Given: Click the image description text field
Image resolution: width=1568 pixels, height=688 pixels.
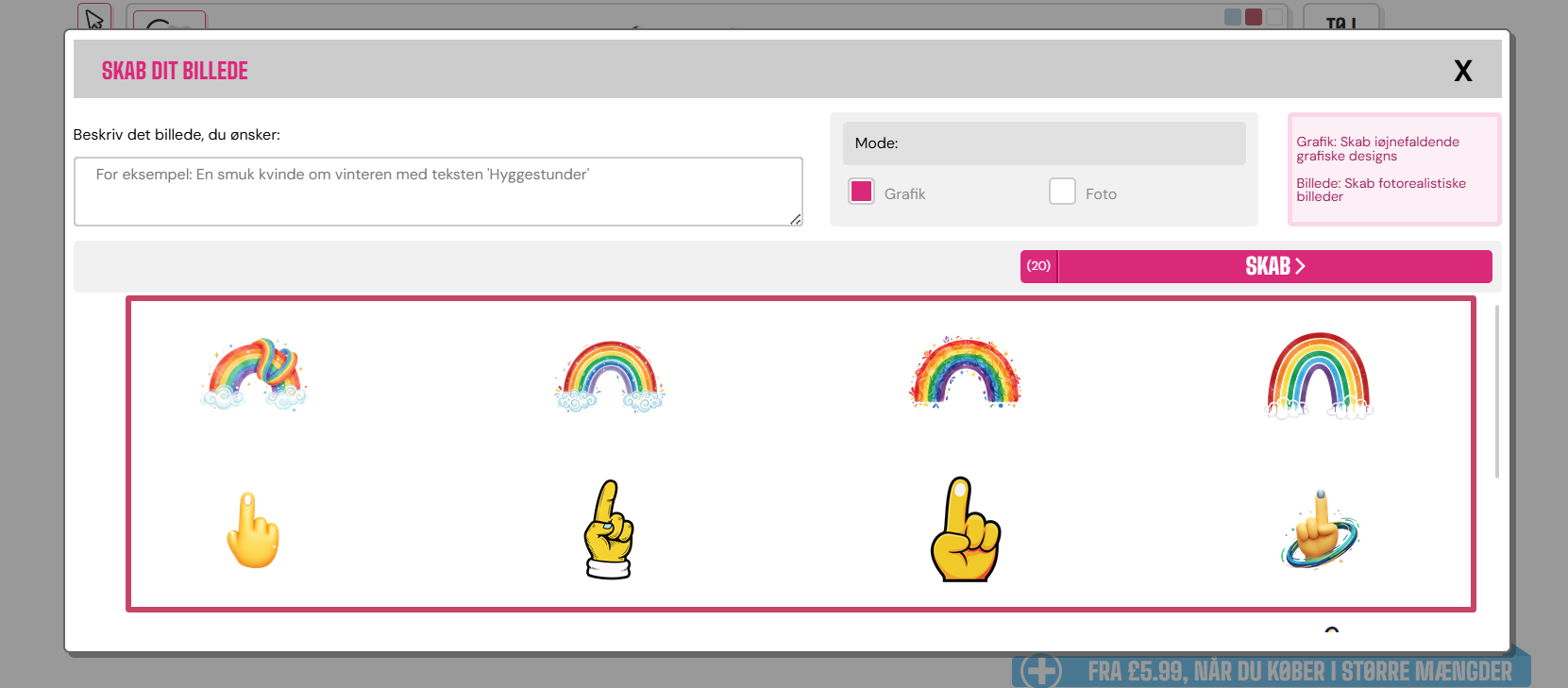Looking at the screenshot, I should (438, 192).
